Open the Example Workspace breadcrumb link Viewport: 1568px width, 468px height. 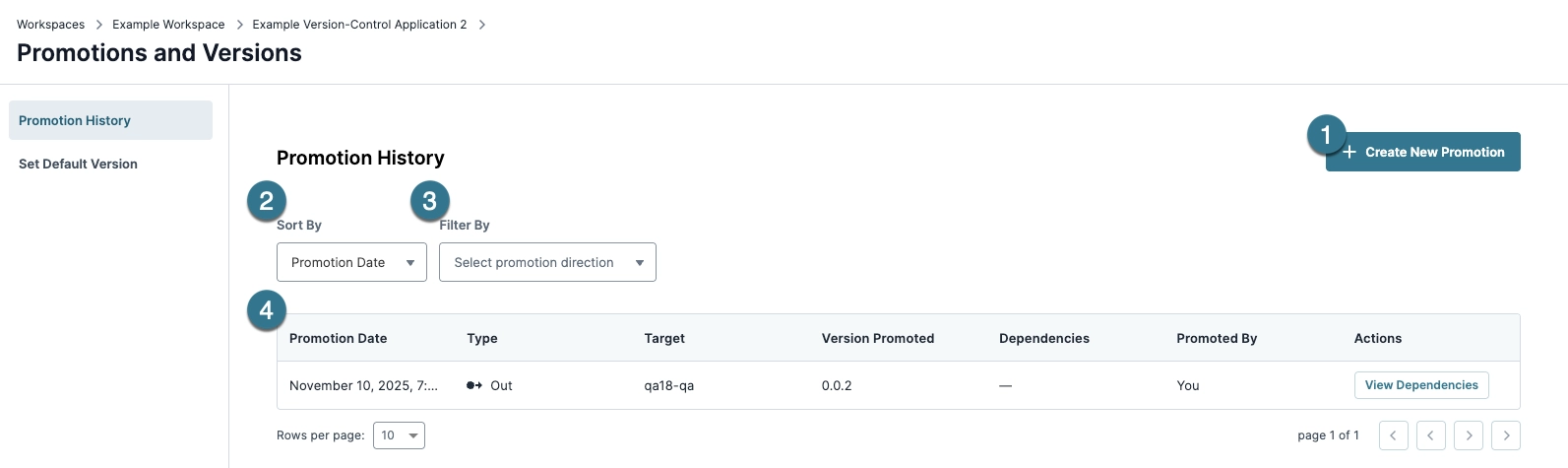point(168,25)
